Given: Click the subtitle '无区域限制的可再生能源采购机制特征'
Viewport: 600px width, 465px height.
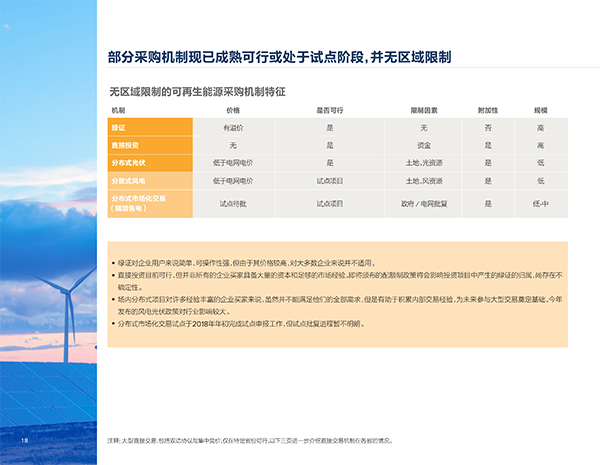Looking at the screenshot, I should point(197,92).
